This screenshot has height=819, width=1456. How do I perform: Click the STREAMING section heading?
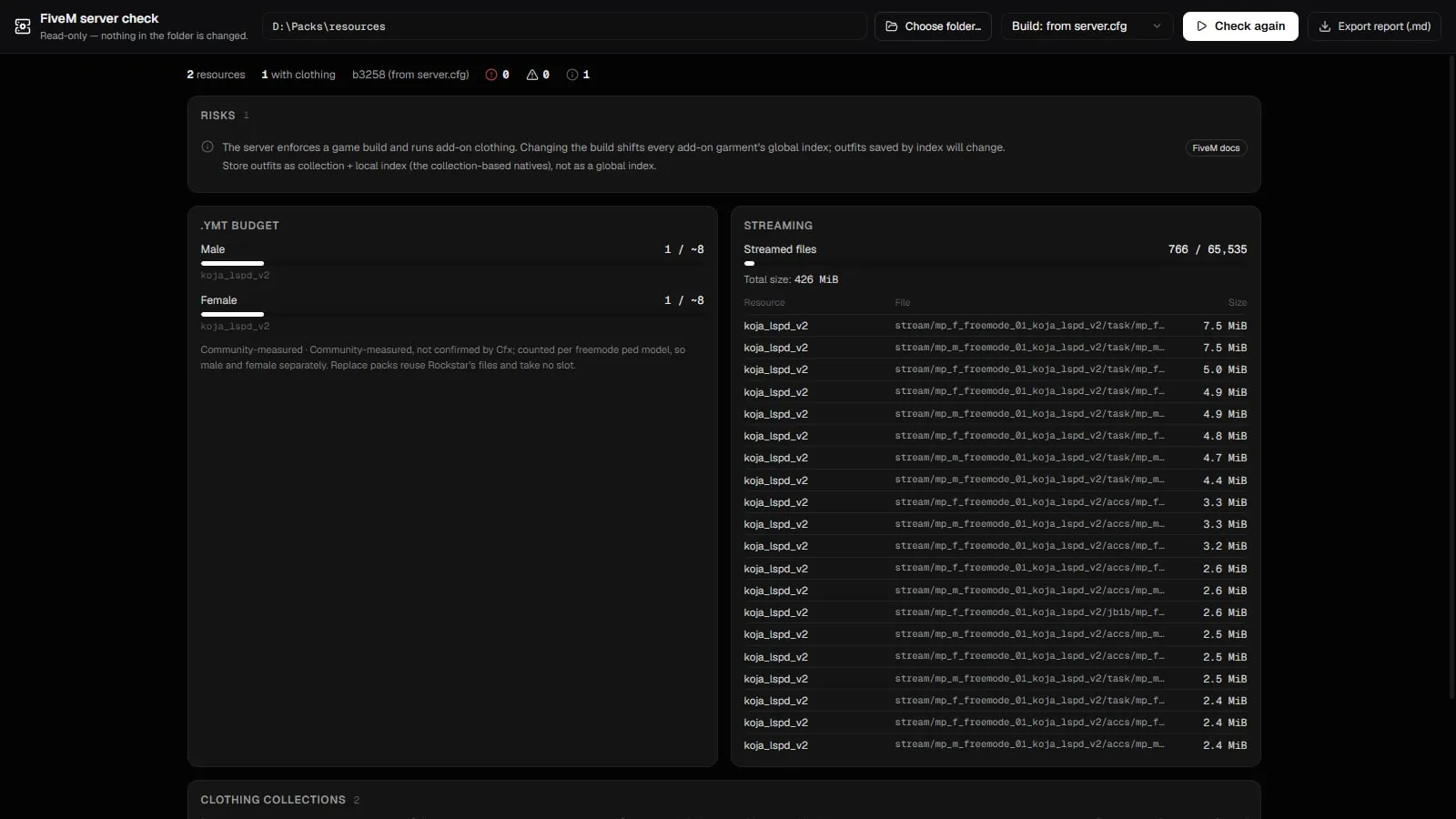pos(778,226)
